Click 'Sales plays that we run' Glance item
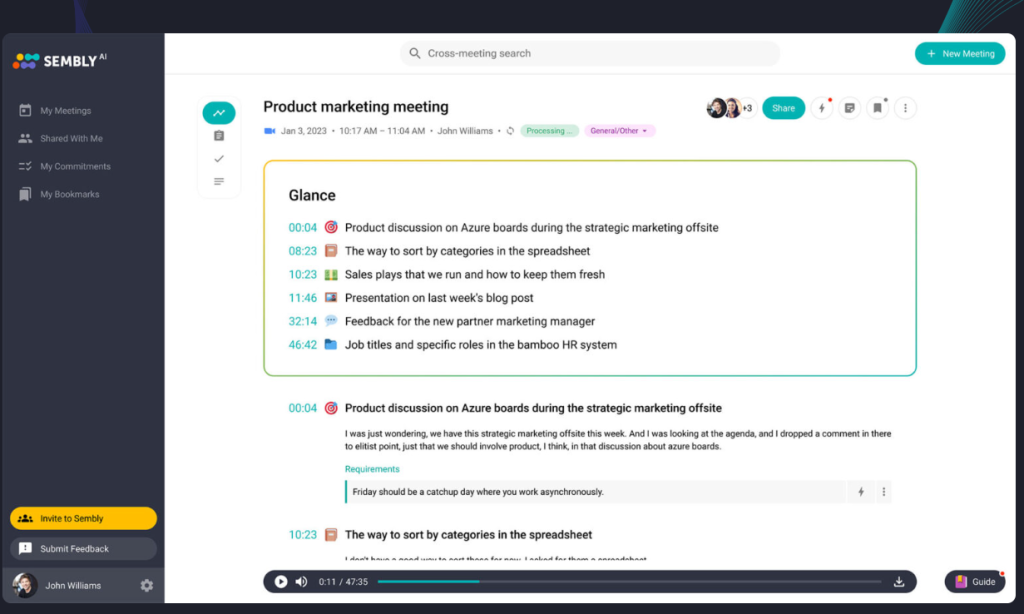The height and width of the screenshot is (614, 1024). coord(475,274)
